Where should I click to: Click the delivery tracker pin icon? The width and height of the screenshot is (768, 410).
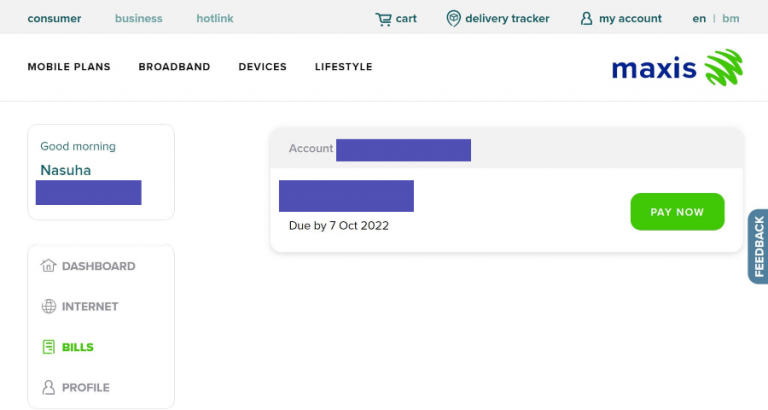point(454,19)
